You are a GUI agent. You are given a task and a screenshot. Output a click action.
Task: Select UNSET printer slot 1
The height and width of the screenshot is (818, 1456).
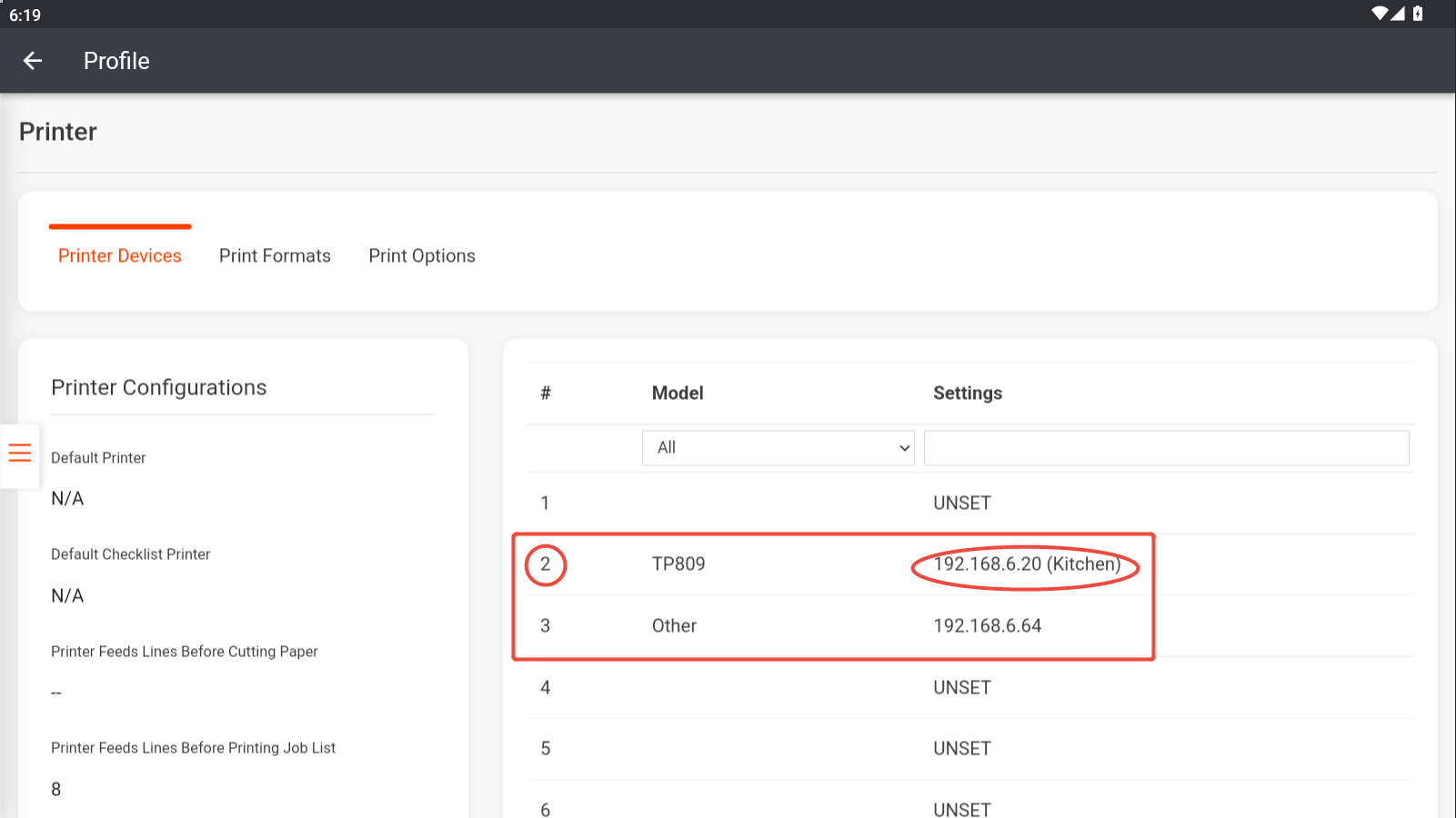(x=961, y=504)
